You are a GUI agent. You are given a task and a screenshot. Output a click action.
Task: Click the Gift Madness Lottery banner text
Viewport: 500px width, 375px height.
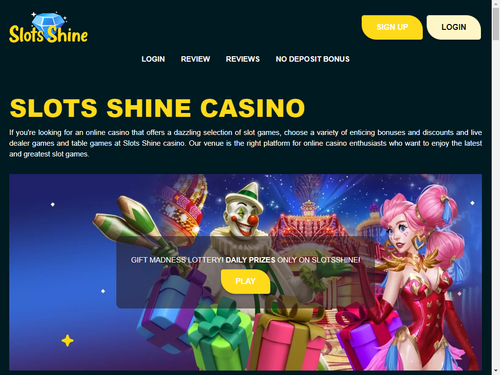click(245, 260)
